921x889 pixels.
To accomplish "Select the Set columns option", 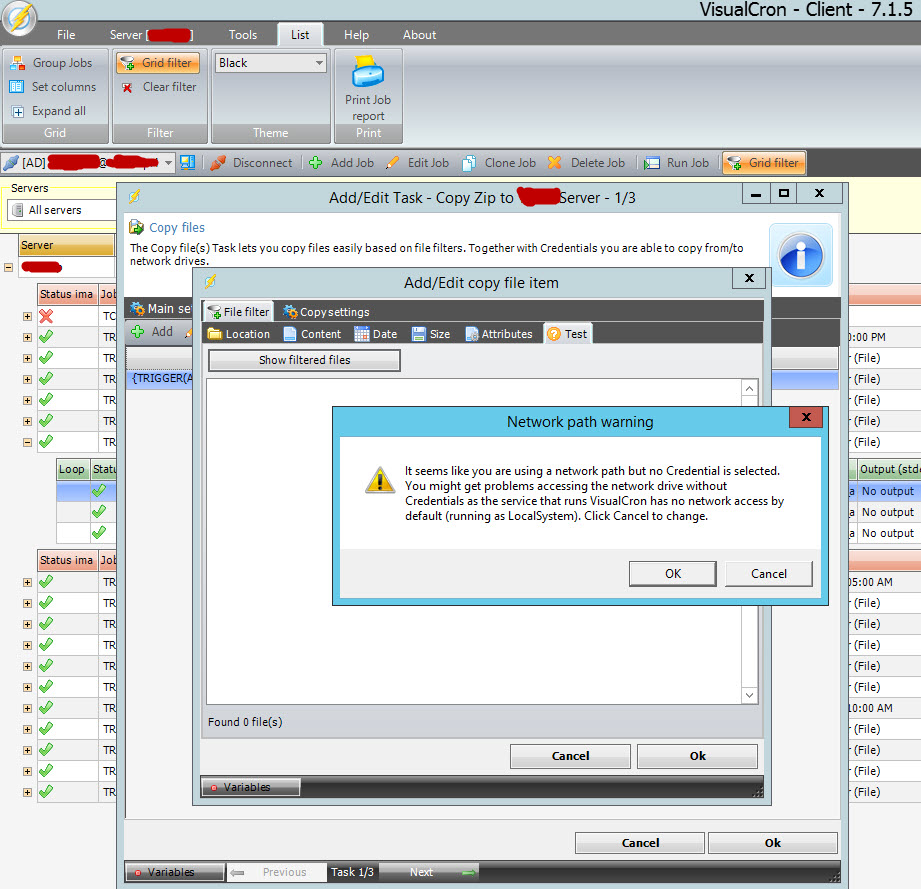I will pyautogui.click(x=53, y=87).
